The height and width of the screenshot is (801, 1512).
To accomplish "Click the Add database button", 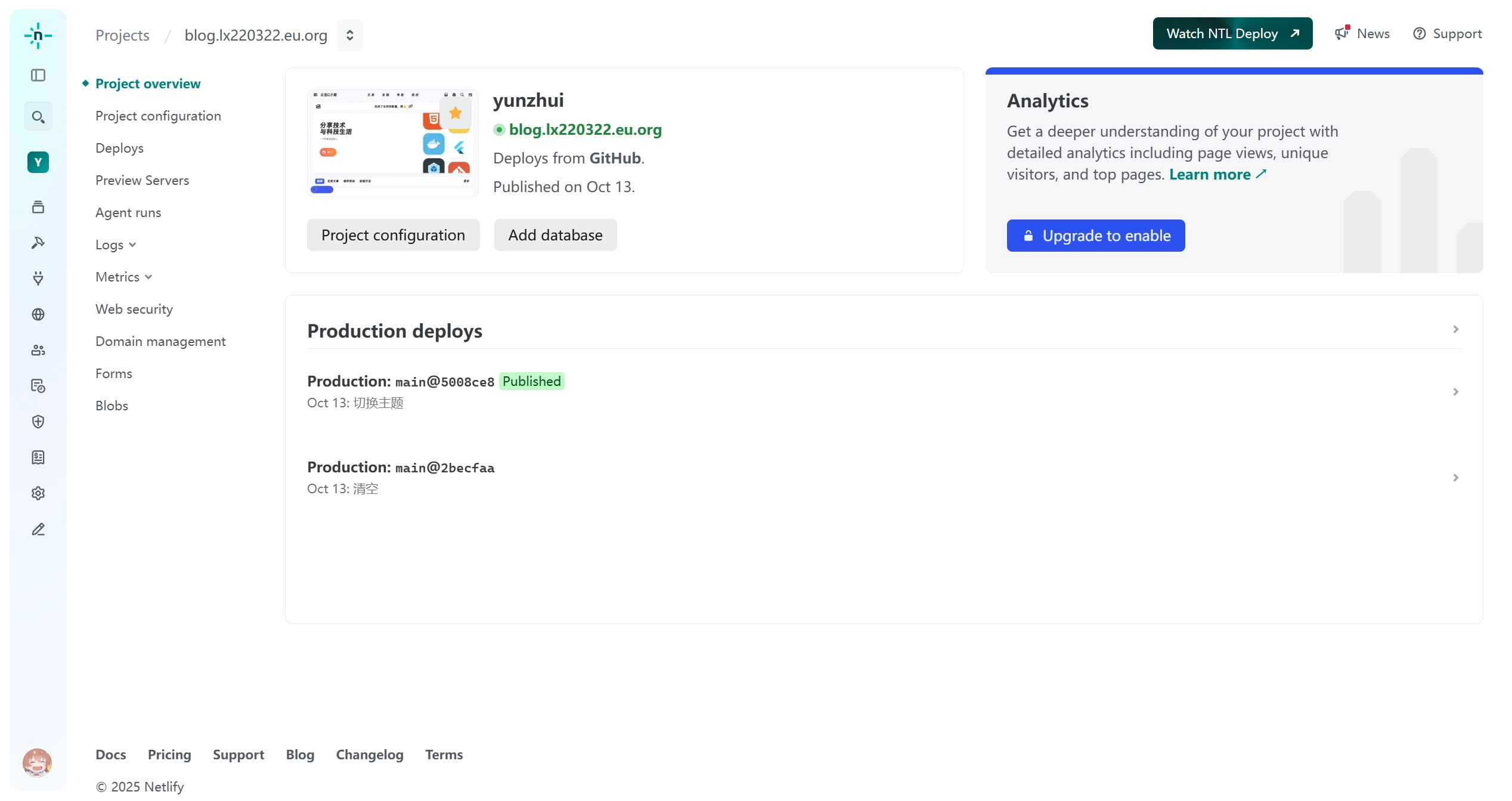I will (x=555, y=235).
